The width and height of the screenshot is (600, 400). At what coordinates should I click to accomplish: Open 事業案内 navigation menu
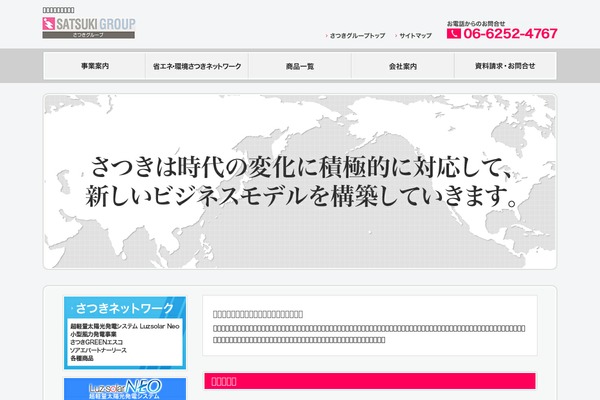(95, 66)
